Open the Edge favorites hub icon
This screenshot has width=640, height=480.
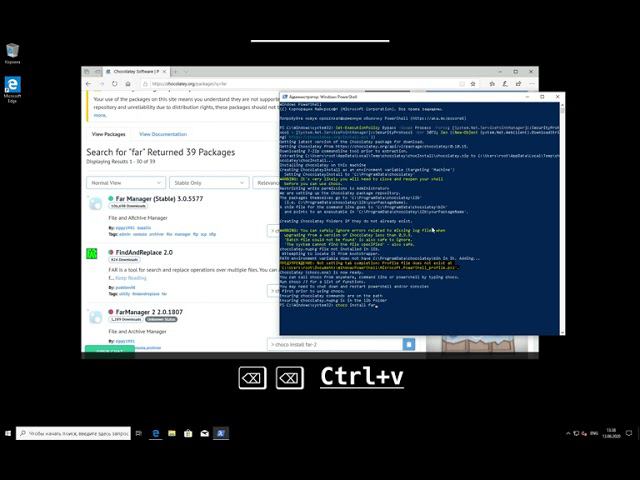pos(492,84)
